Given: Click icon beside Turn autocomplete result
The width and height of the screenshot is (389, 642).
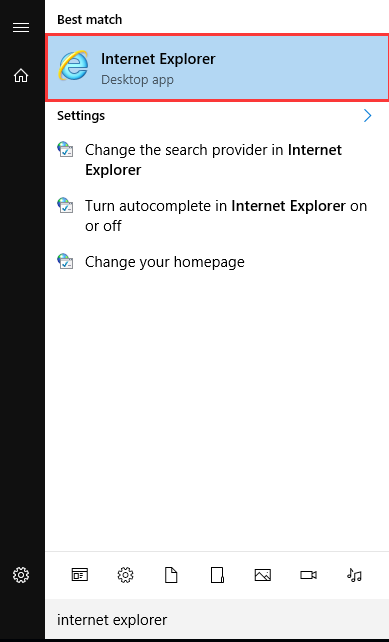Looking at the screenshot, I should point(65,206).
